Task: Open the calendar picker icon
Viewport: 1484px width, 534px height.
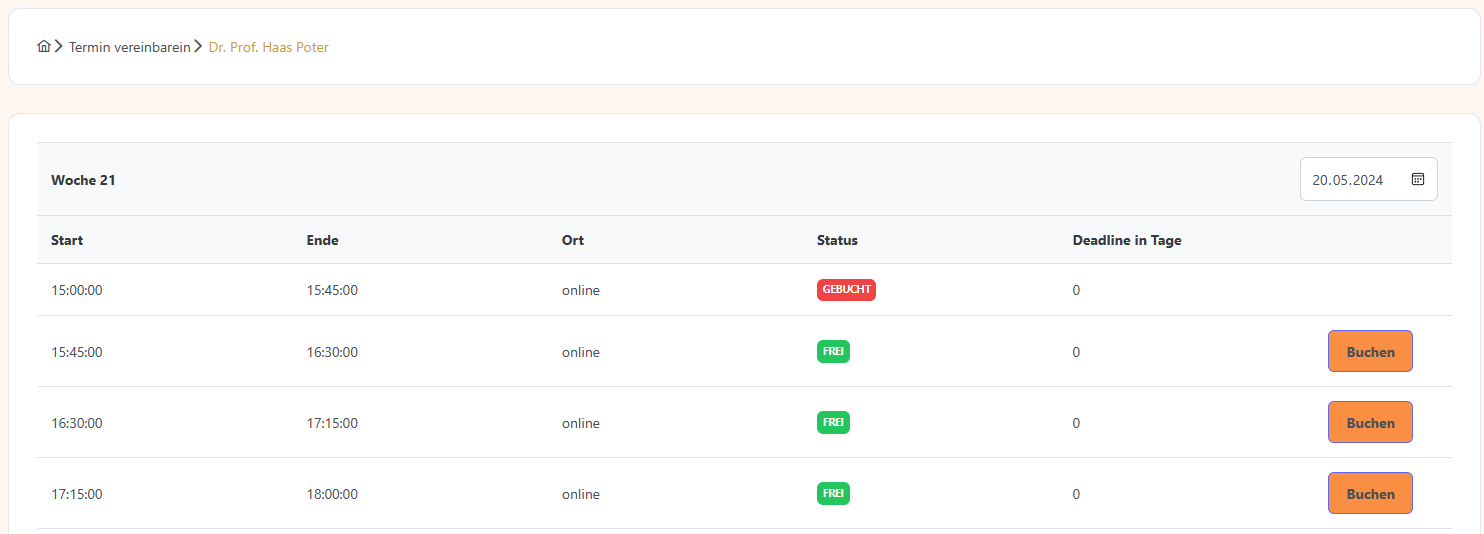Action: point(1417,179)
